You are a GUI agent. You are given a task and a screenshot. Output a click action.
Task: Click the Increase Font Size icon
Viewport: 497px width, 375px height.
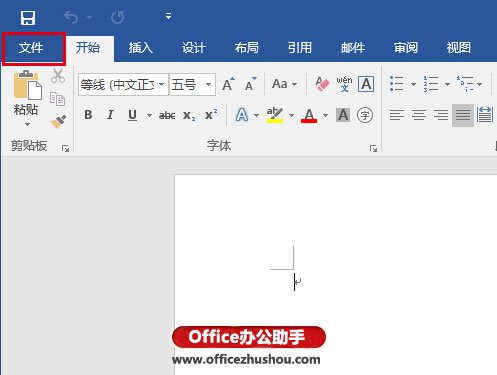point(228,84)
